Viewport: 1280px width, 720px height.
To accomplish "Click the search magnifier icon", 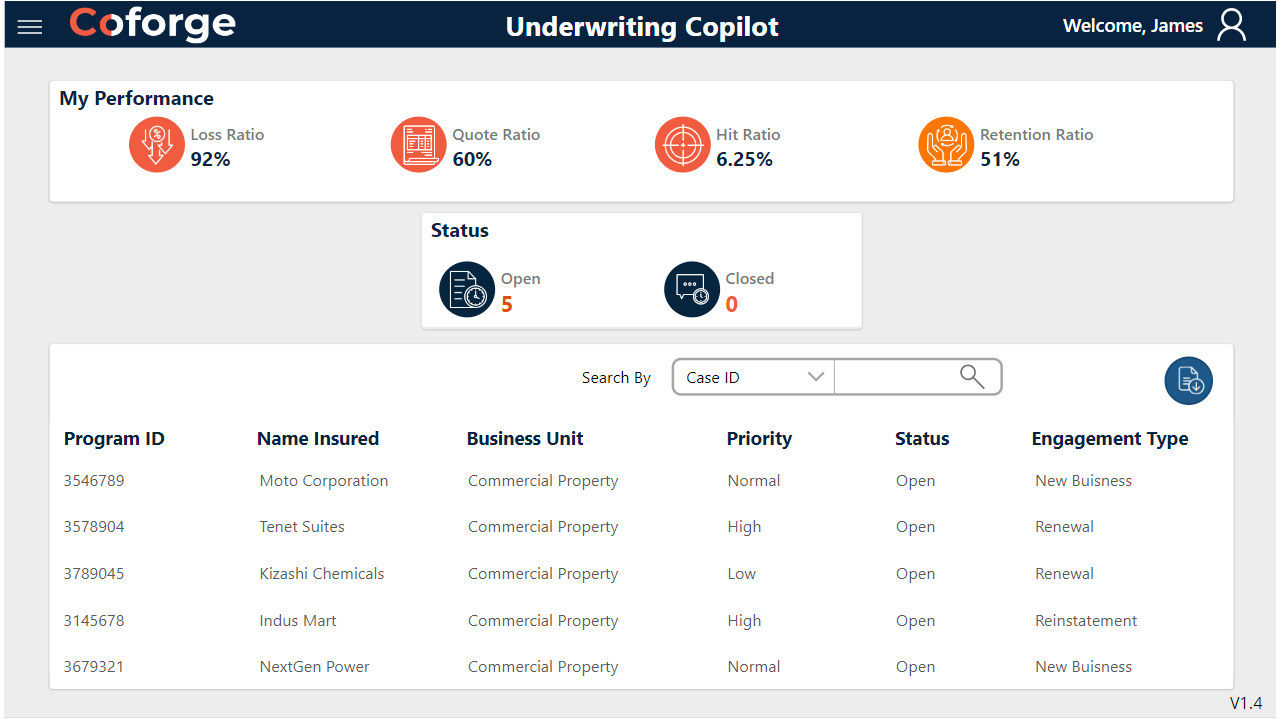I will [x=972, y=377].
